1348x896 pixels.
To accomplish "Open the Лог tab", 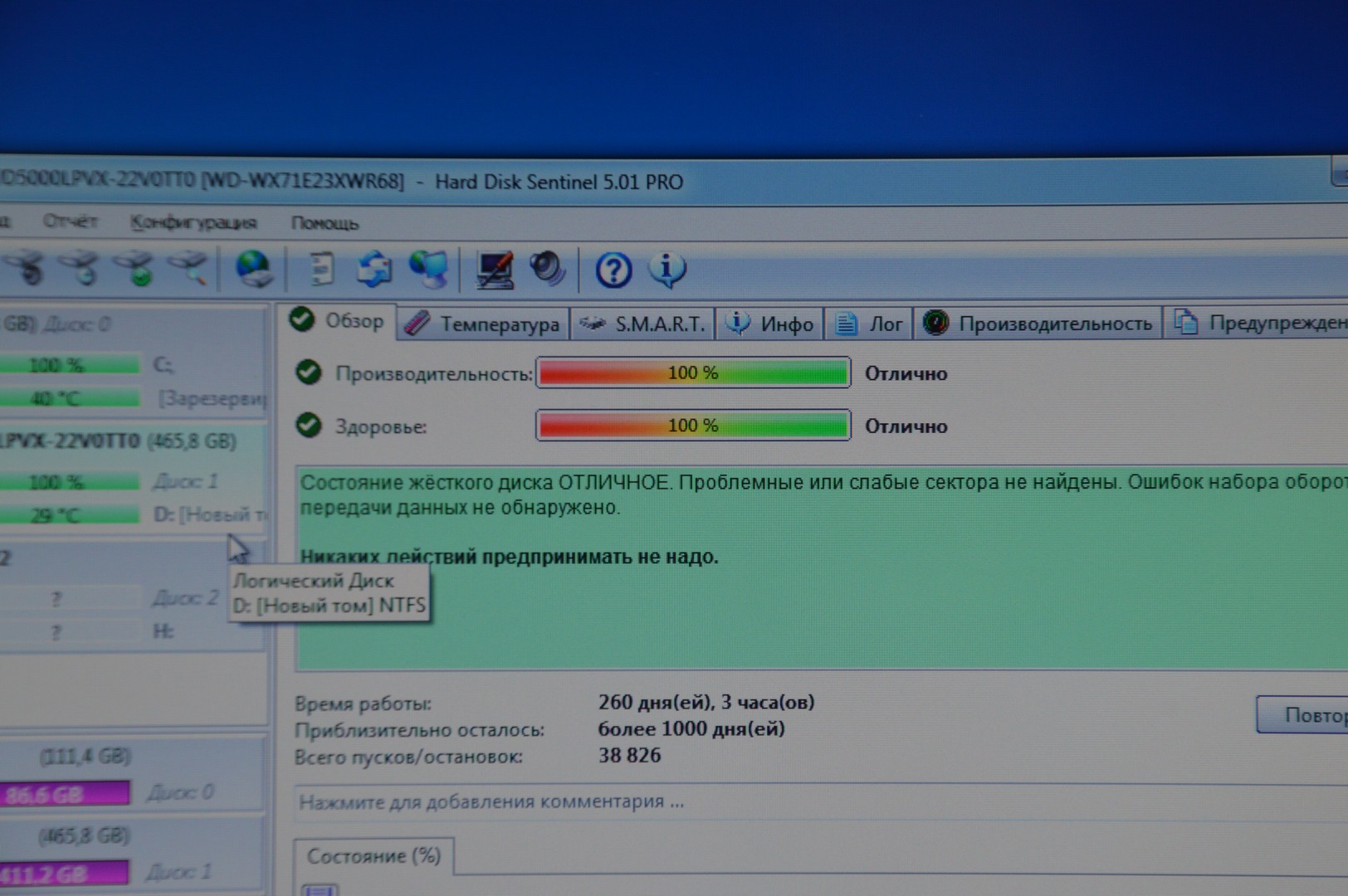I will [869, 324].
